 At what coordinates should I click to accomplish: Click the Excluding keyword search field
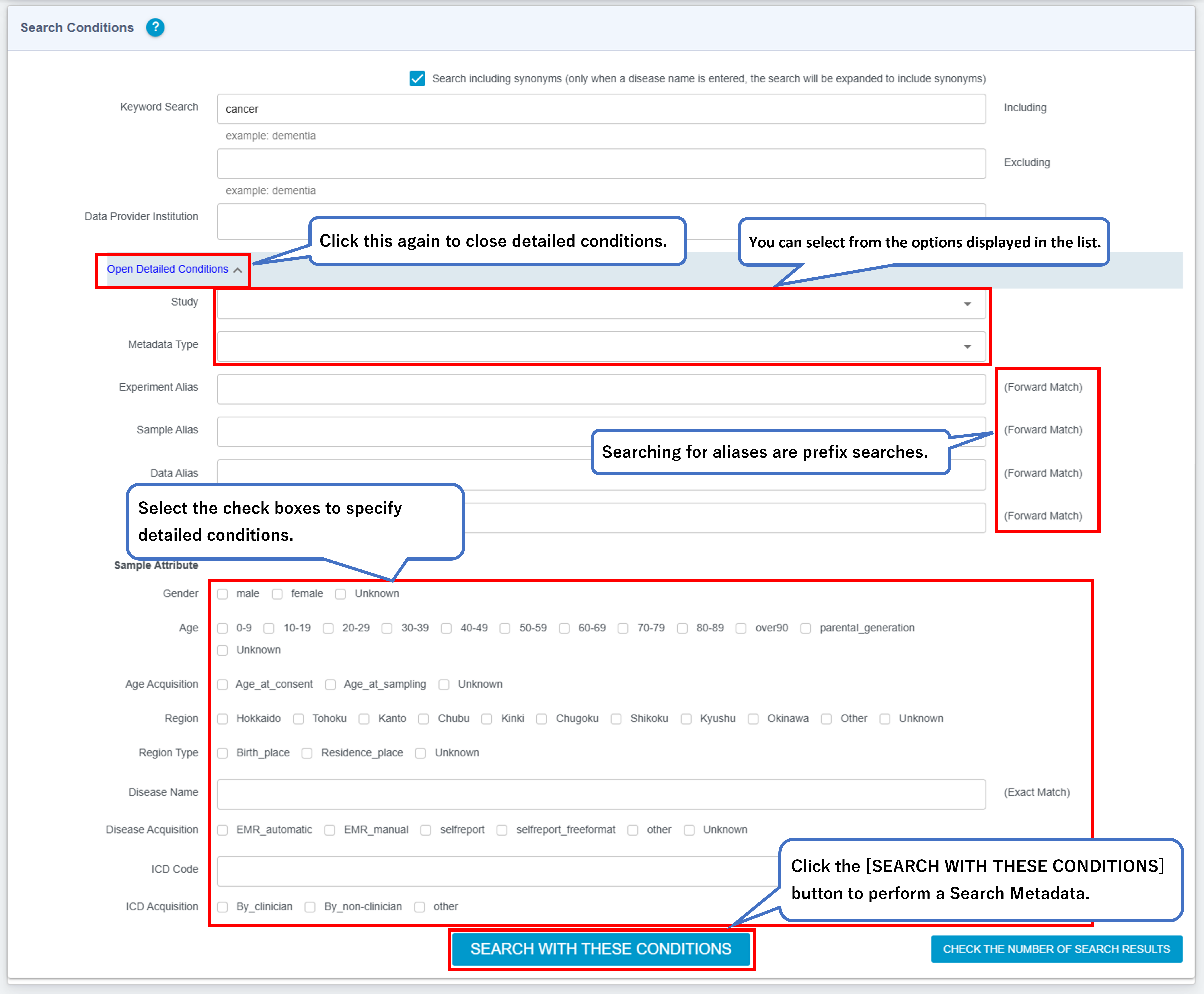tap(601, 164)
